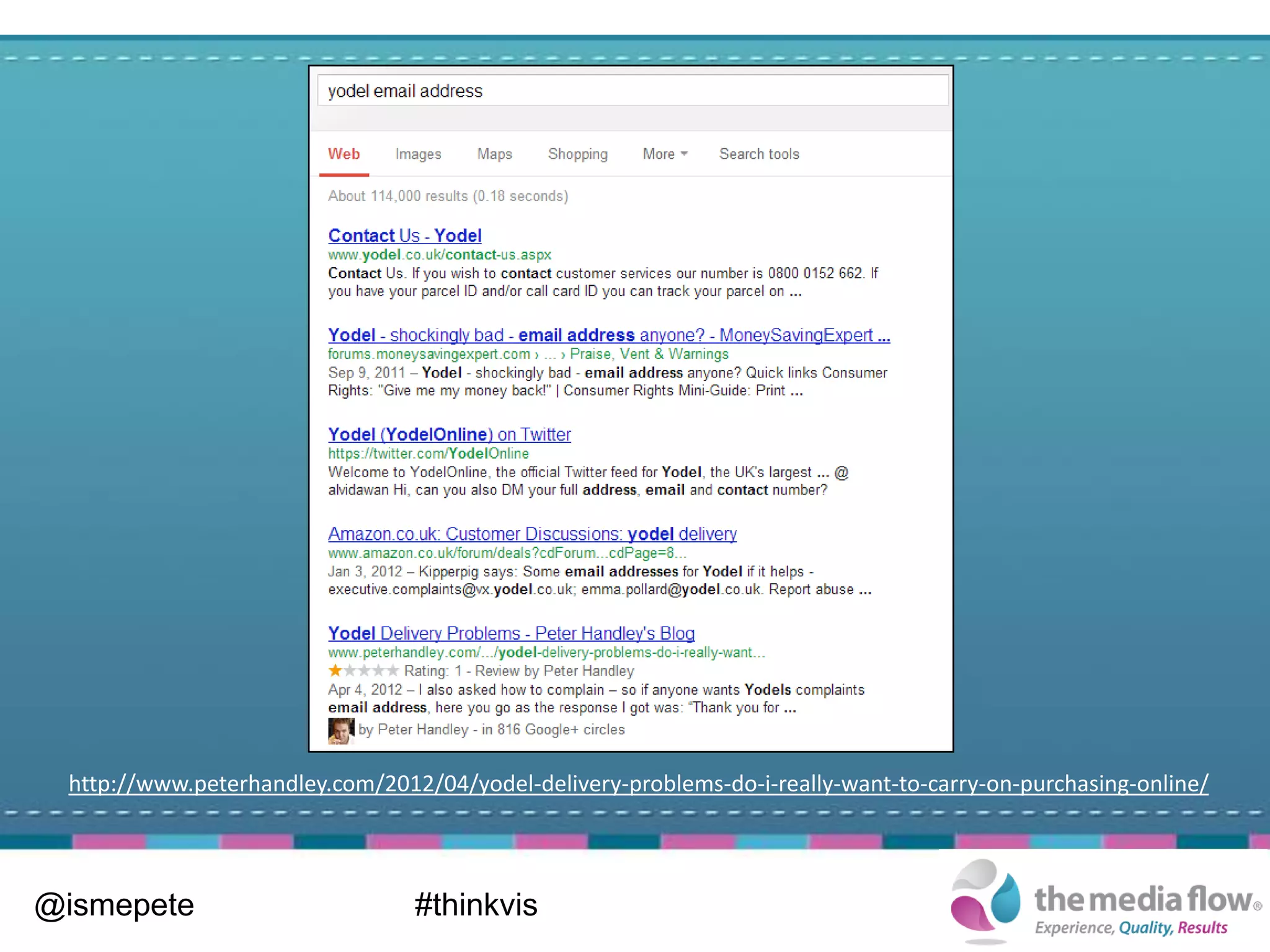Open the MoneySavingExpert Yodel forum result
The width and height of the screenshot is (1270, 952).
[x=608, y=335]
